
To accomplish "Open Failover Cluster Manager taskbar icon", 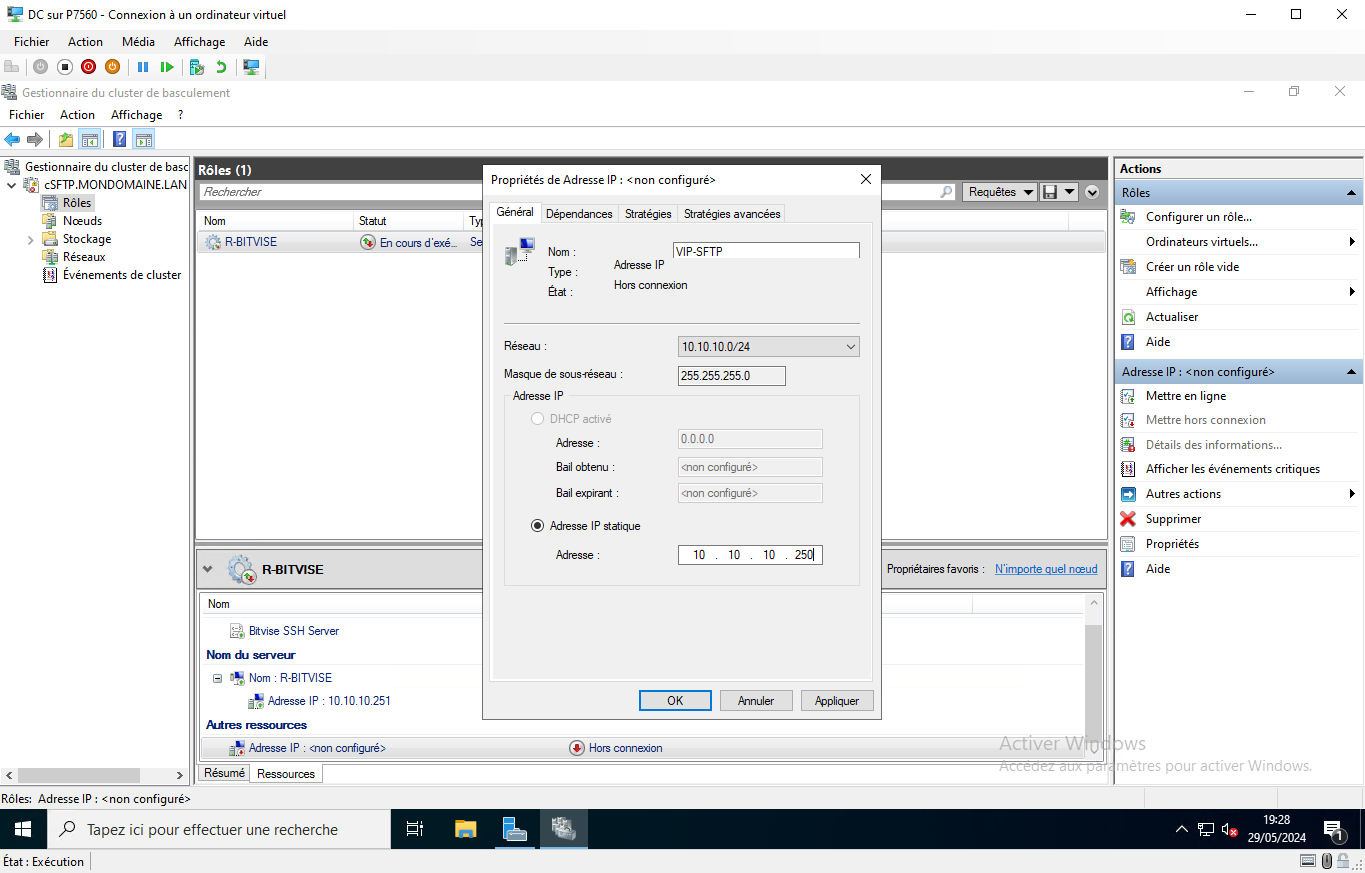I will click(x=564, y=829).
